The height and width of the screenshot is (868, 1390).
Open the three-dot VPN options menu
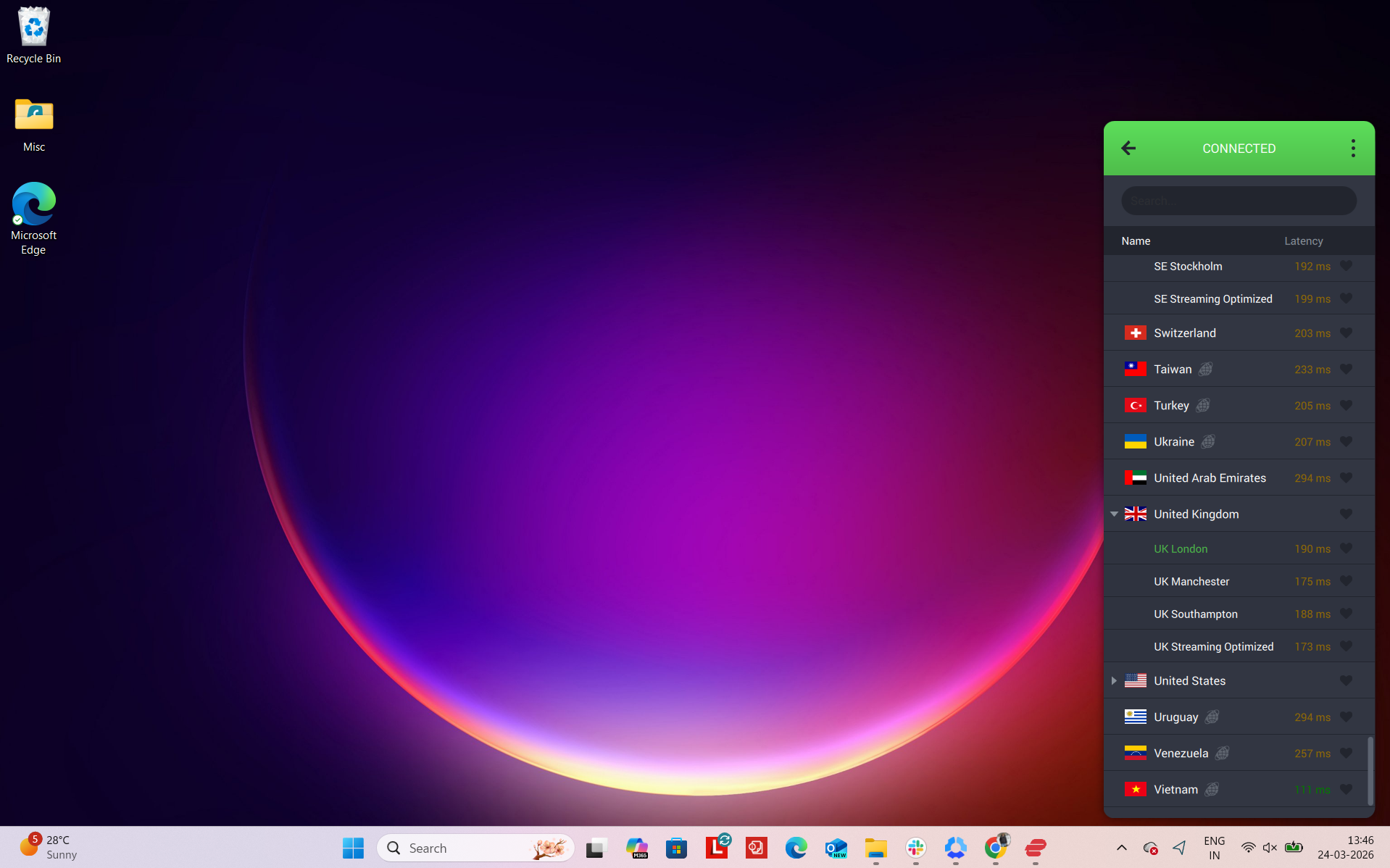(x=1352, y=149)
